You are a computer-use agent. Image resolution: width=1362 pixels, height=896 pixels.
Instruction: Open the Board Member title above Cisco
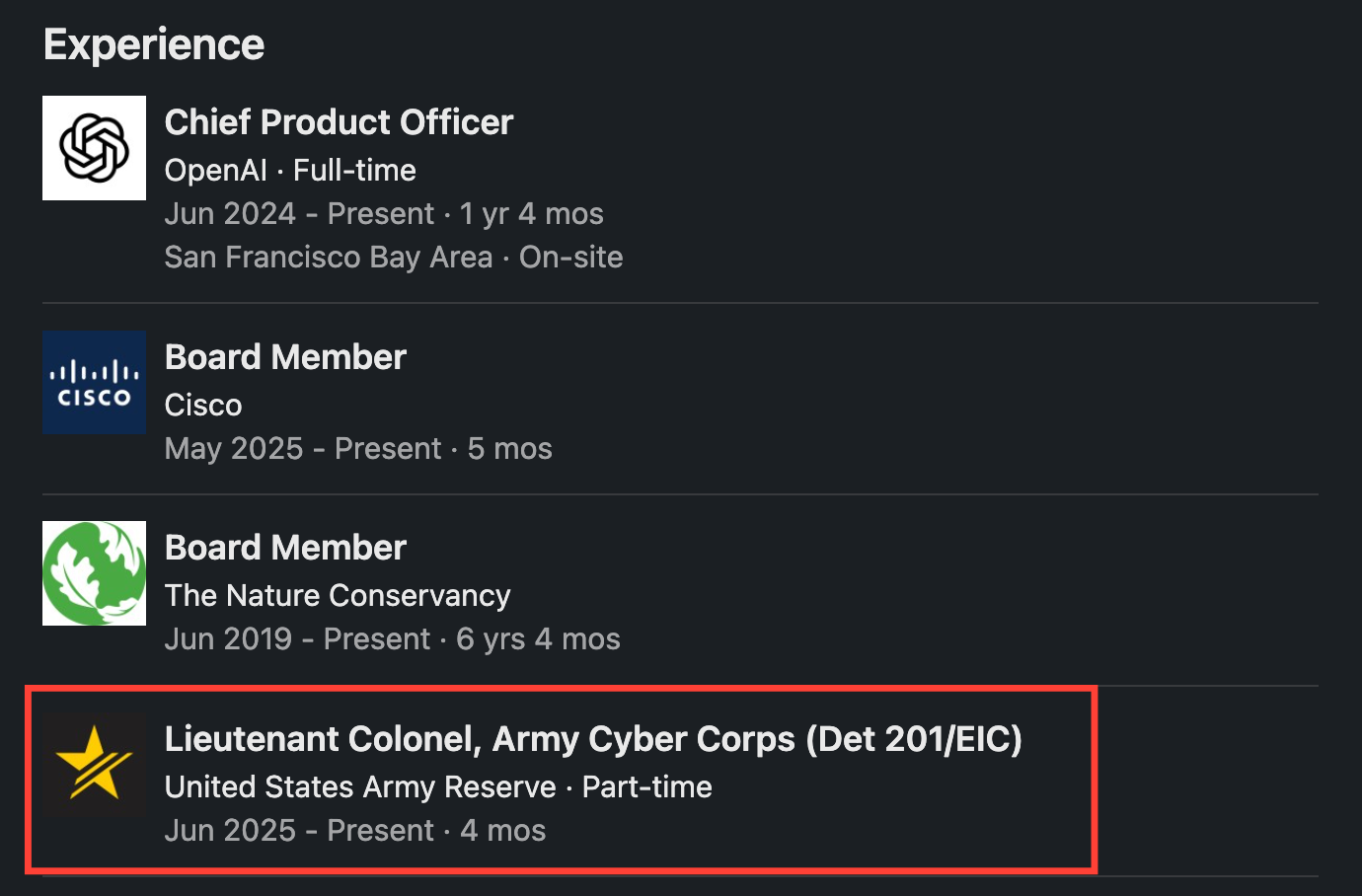[x=285, y=357]
